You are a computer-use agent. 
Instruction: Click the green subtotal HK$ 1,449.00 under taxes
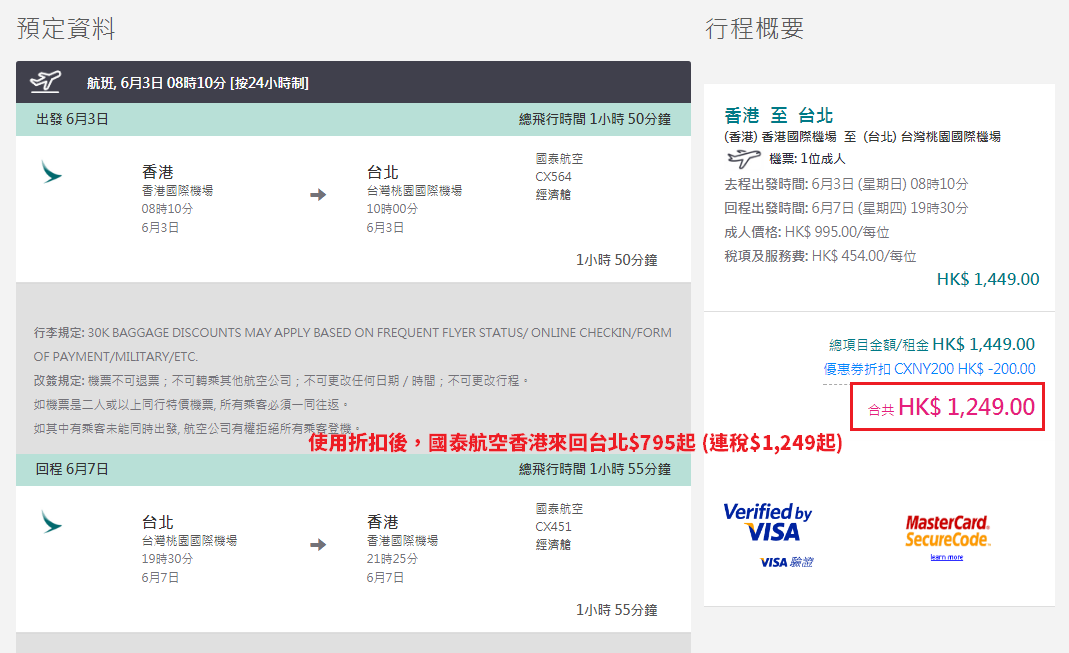pos(988,279)
